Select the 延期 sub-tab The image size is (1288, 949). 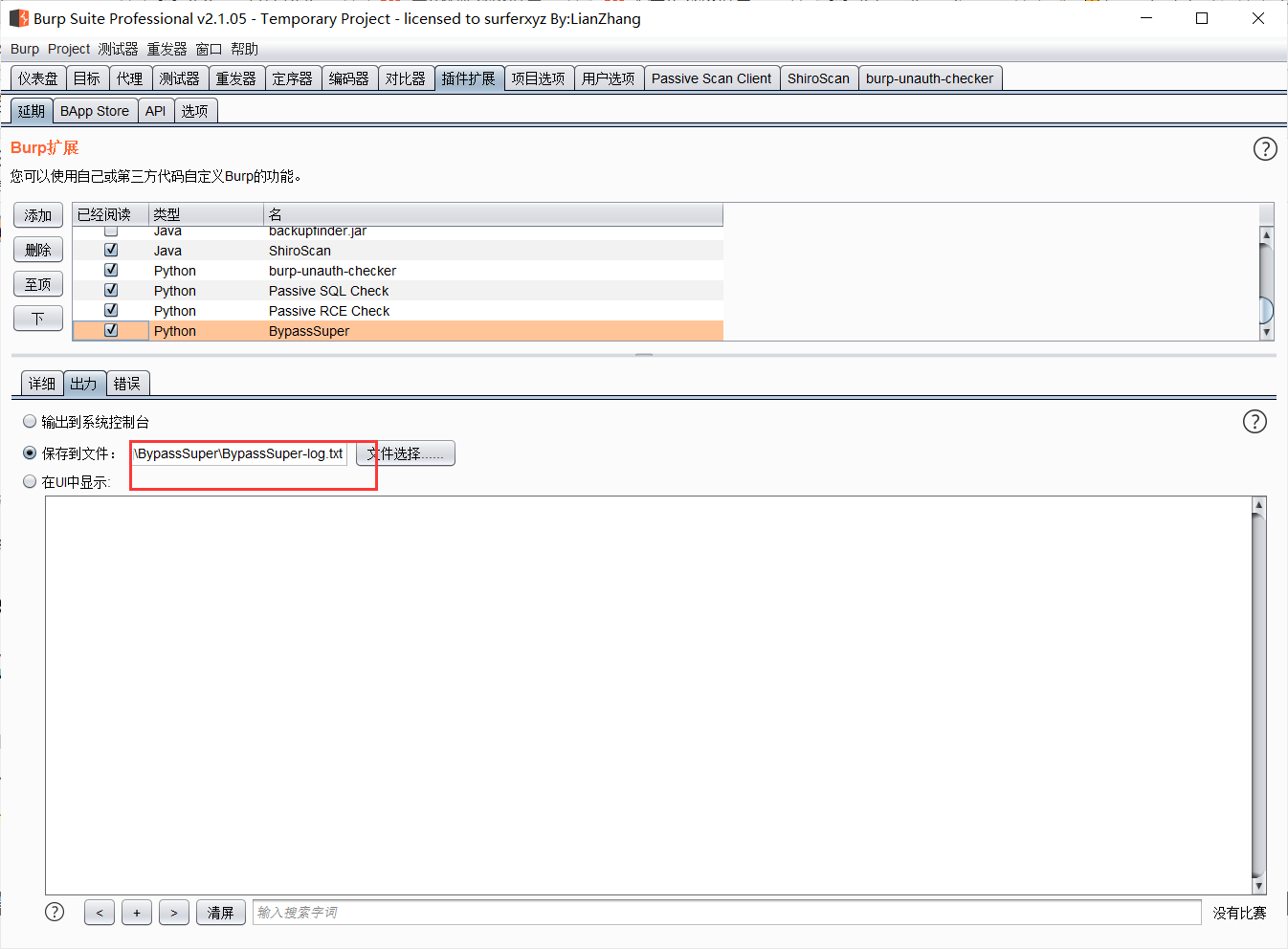point(32,111)
